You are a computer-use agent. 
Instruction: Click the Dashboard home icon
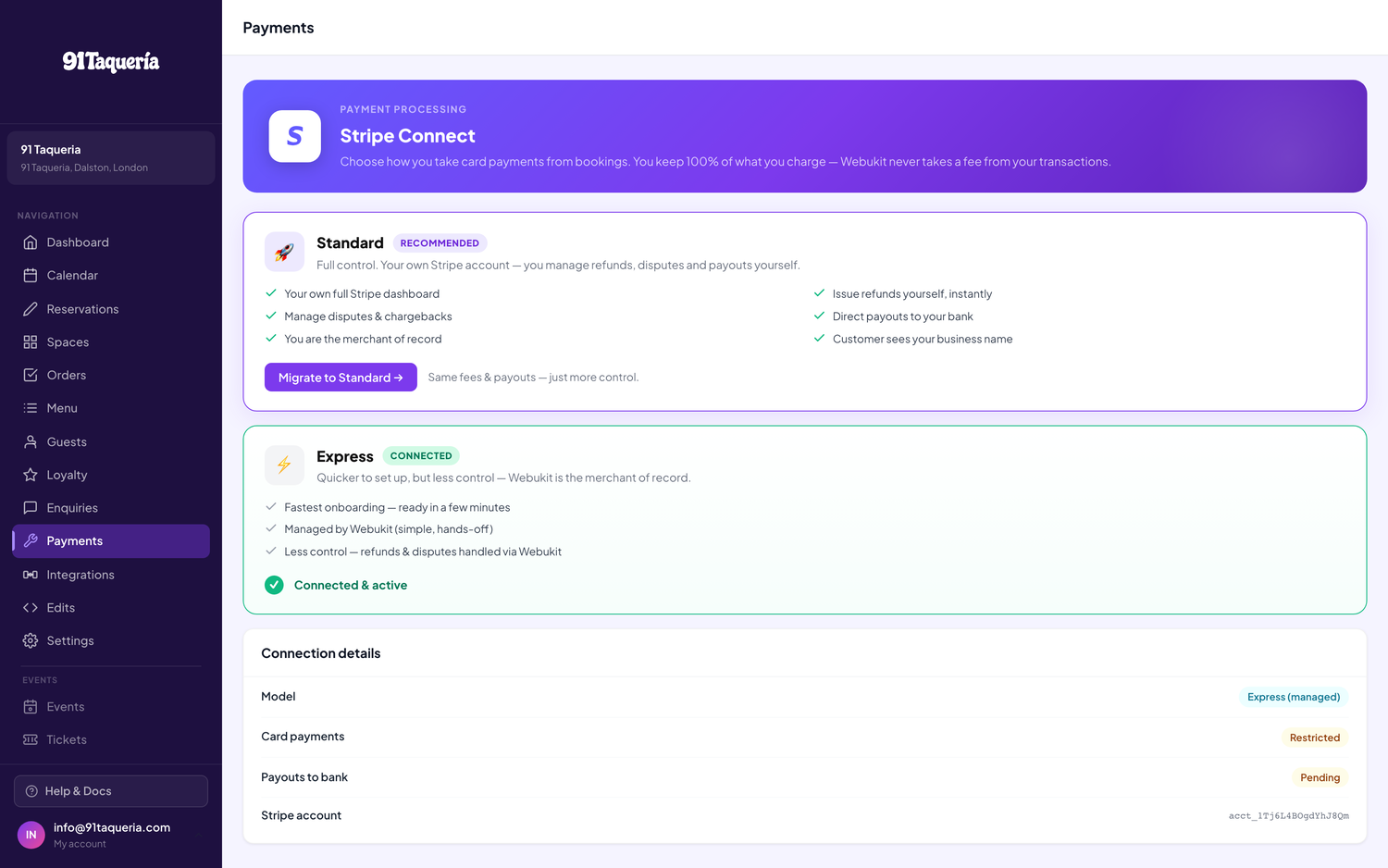pyautogui.click(x=31, y=242)
